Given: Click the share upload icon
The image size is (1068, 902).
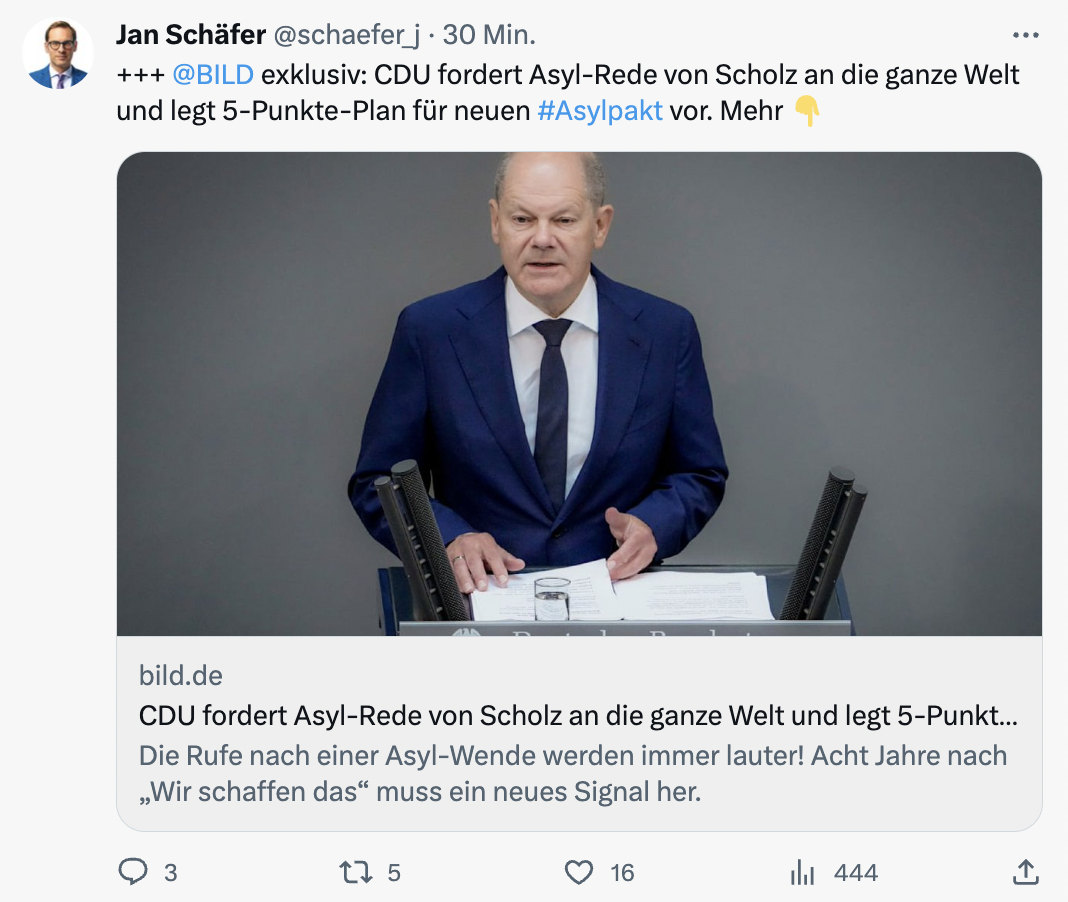Looking at the screenshot, I should pyautogui.click(x=1025, y=872).
